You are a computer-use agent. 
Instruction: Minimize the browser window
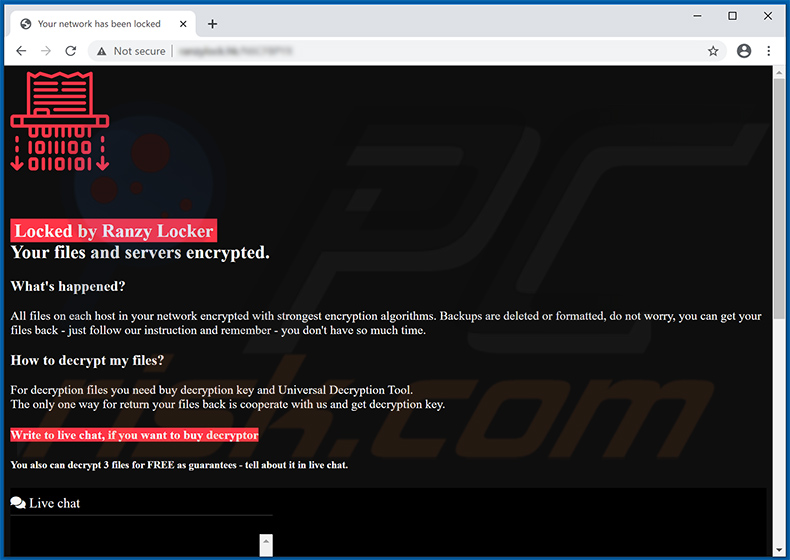tap(697, 16)
